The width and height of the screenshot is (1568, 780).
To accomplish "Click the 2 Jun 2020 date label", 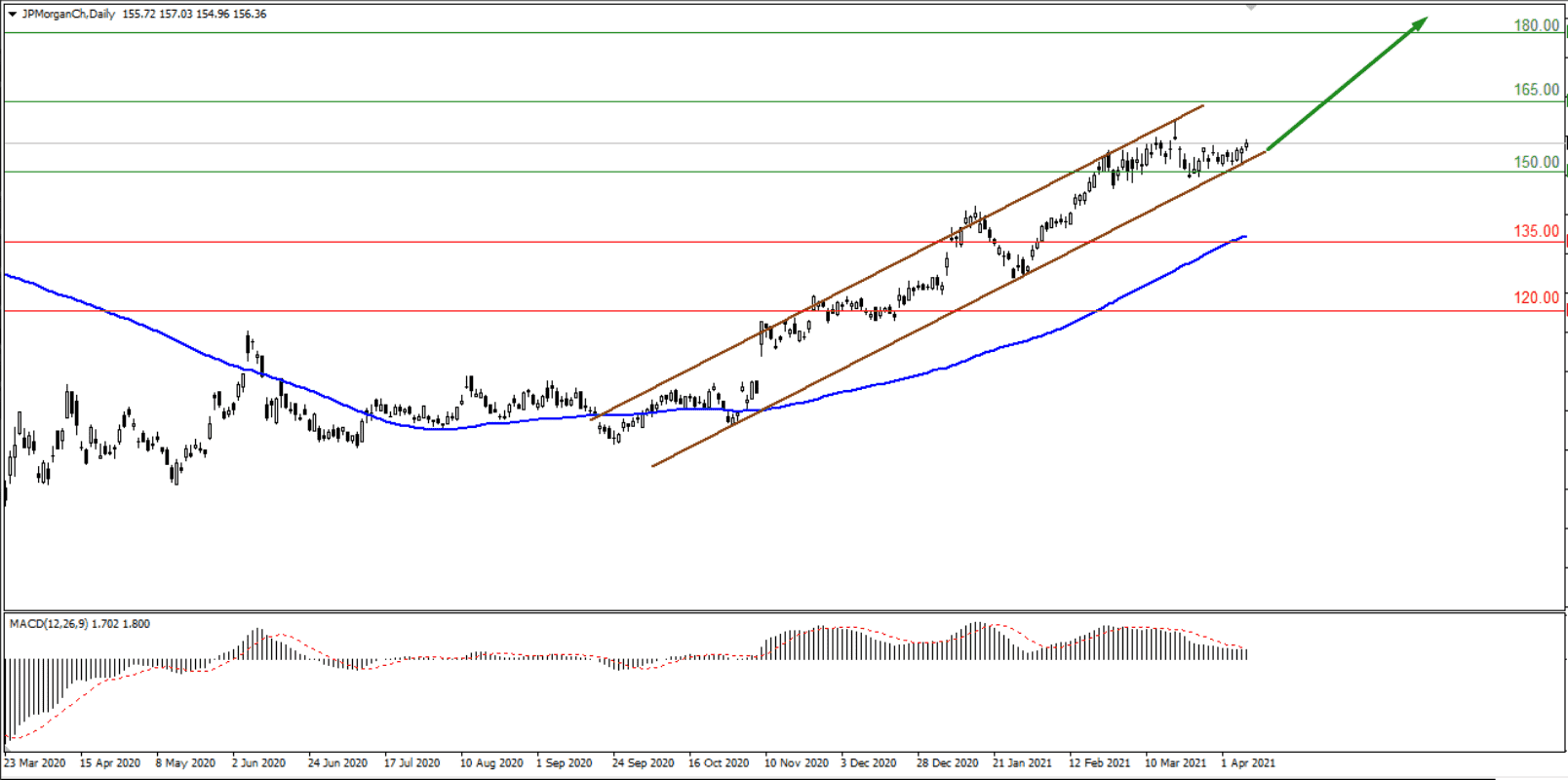I will (258, 762).
